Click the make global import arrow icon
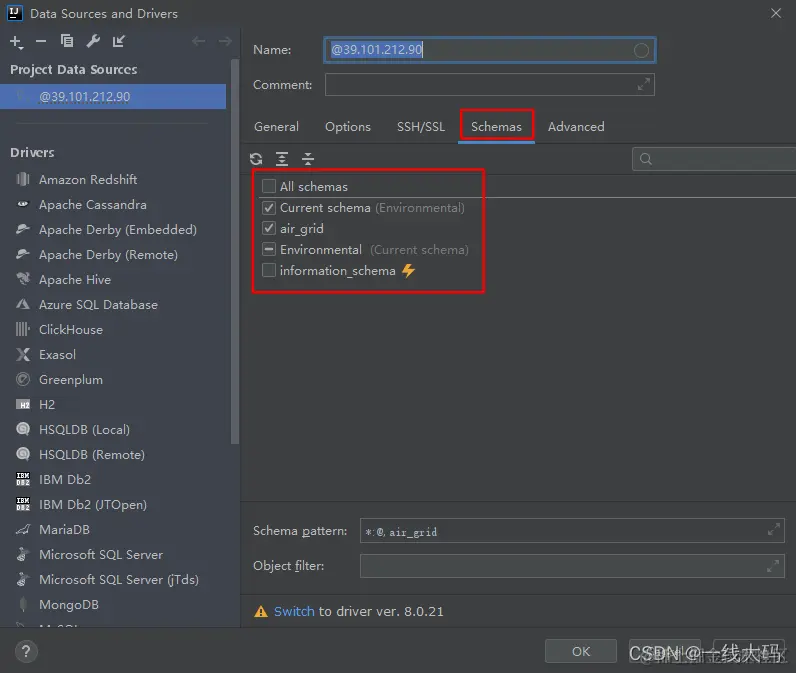 119,41
